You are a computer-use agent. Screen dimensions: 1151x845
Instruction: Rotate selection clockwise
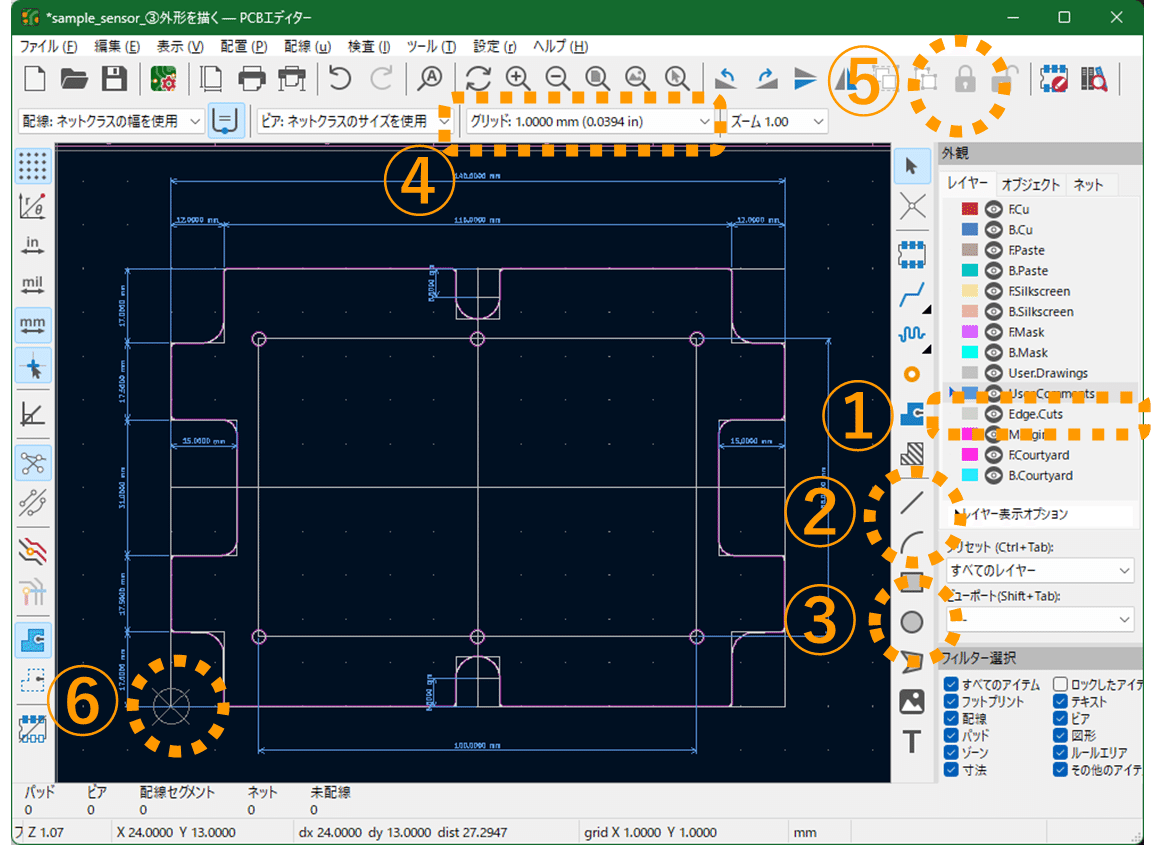click(x=766, y=78)
